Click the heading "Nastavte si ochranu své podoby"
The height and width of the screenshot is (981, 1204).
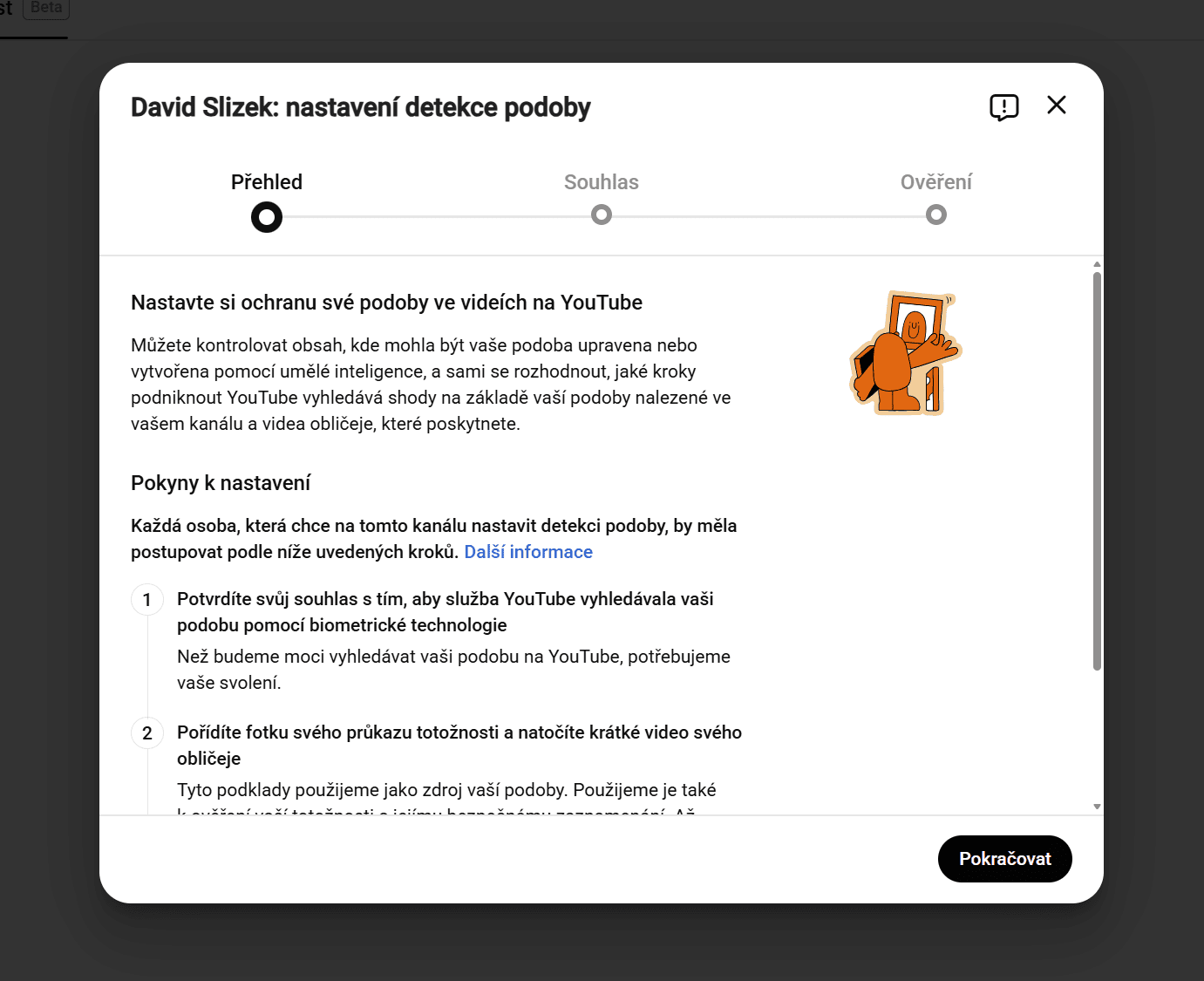pyautogui.click(x=386, y=303)
